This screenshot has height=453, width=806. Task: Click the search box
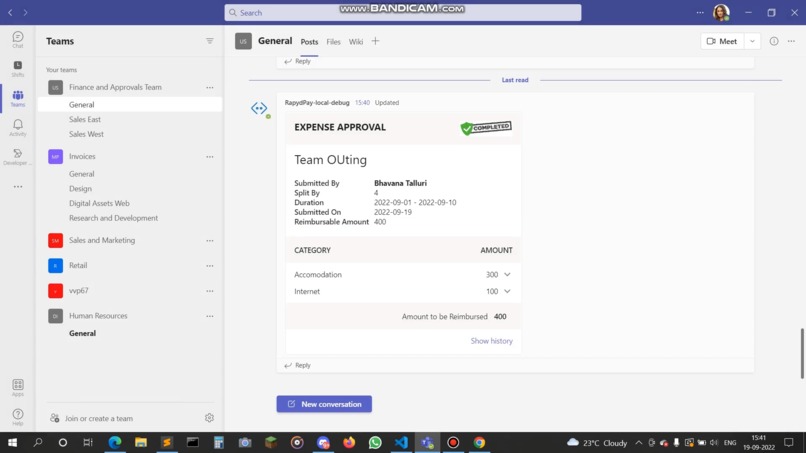402,12
